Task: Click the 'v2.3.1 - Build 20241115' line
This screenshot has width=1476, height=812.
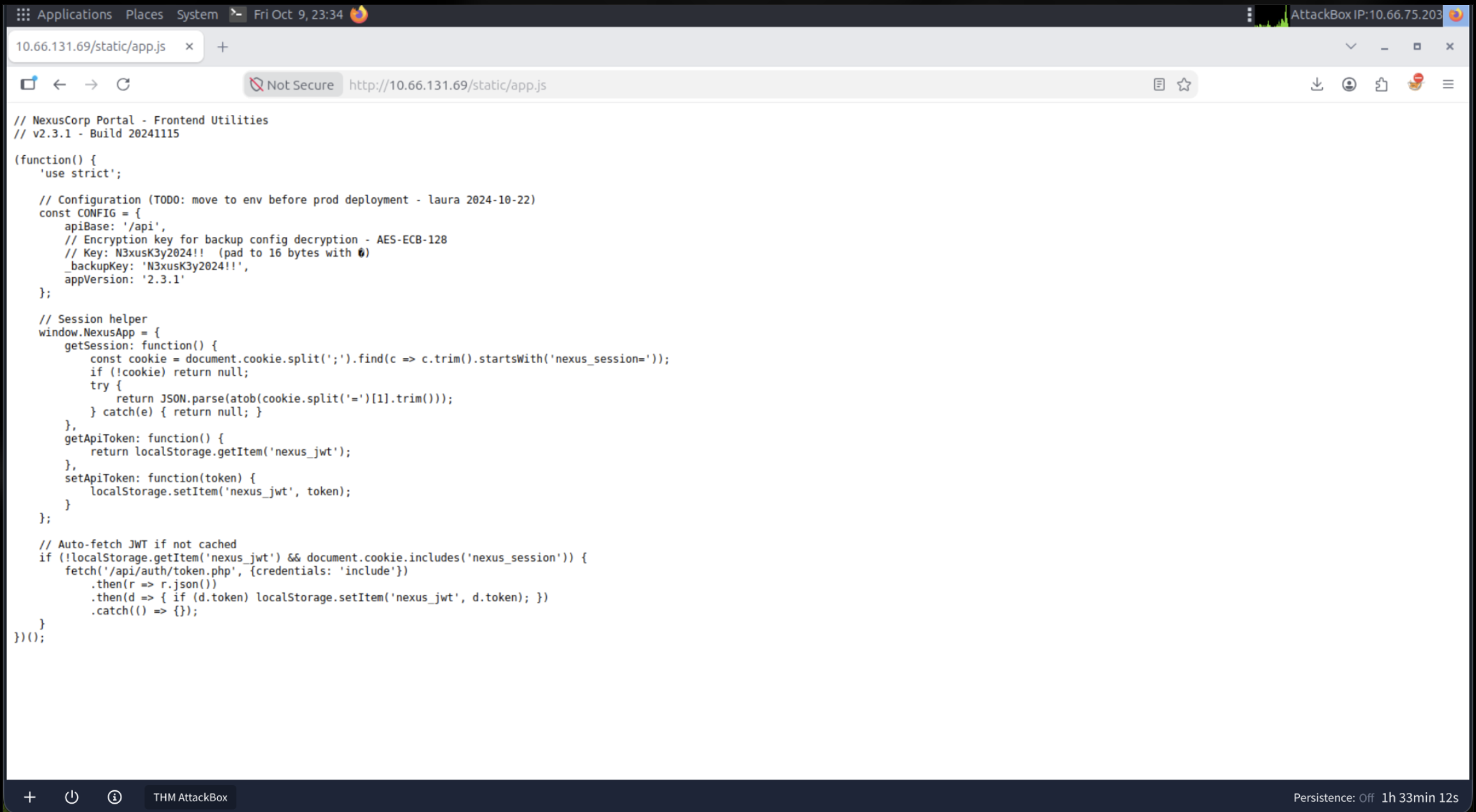Action: (96, 133)
